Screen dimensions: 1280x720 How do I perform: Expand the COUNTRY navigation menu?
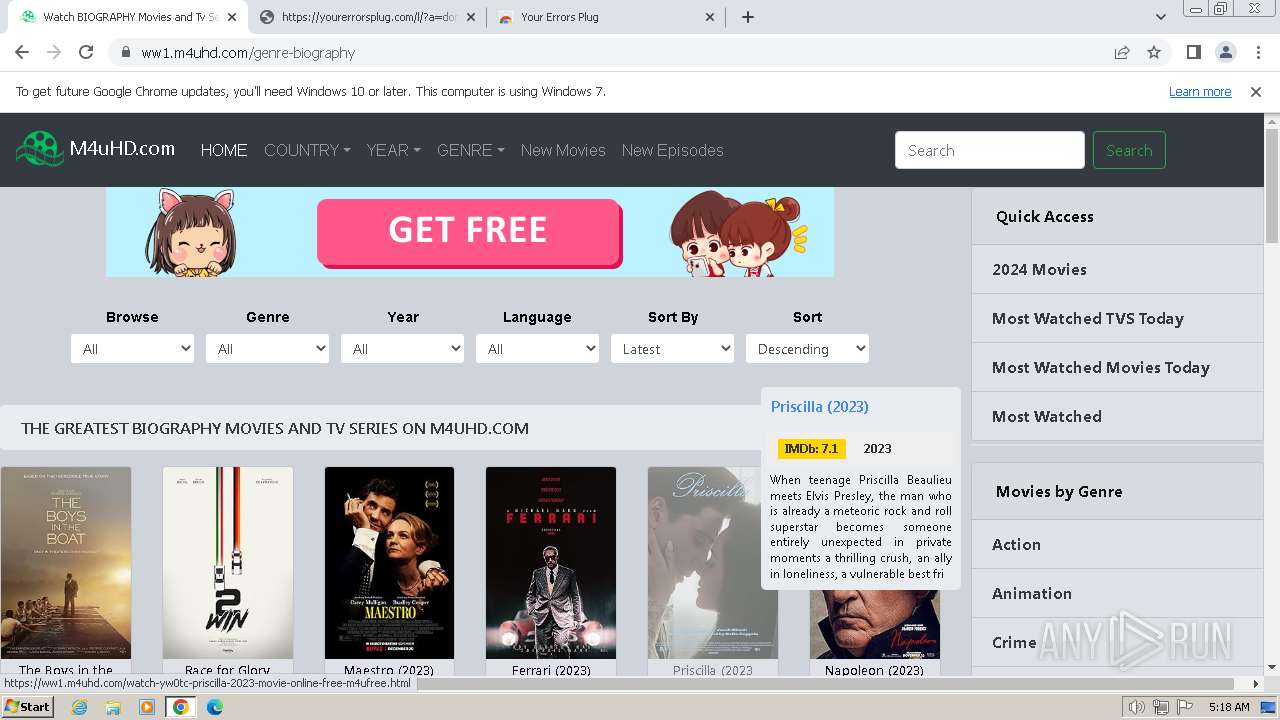point(307,150)
